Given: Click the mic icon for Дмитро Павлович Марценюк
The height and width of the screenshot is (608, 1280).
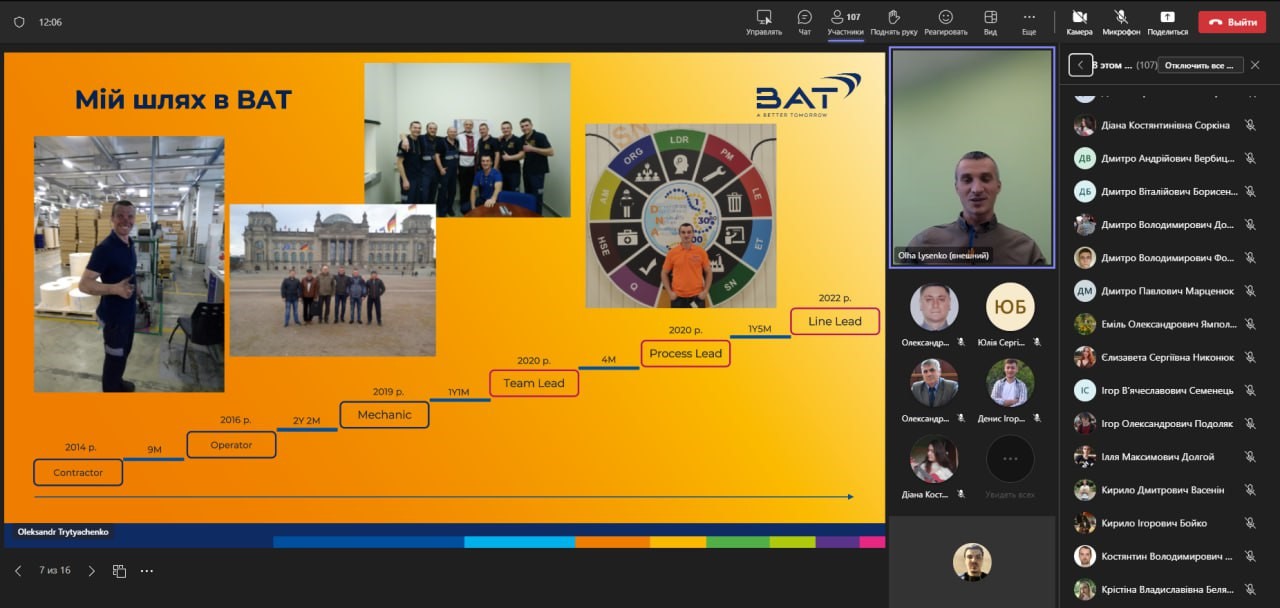Looking at the screenshot, I should (x=1250, y=291).
